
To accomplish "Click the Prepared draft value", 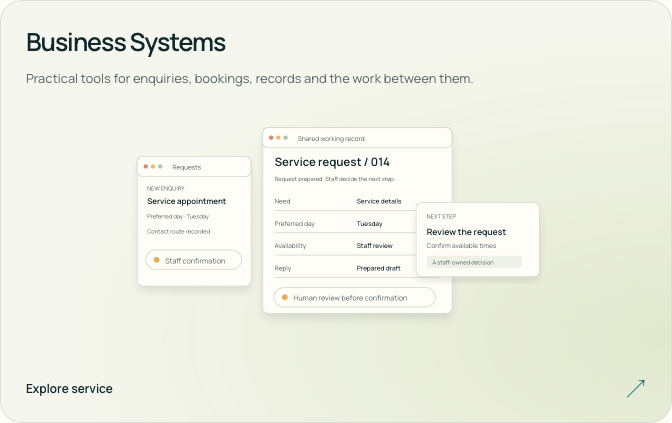I will [378, 268].
